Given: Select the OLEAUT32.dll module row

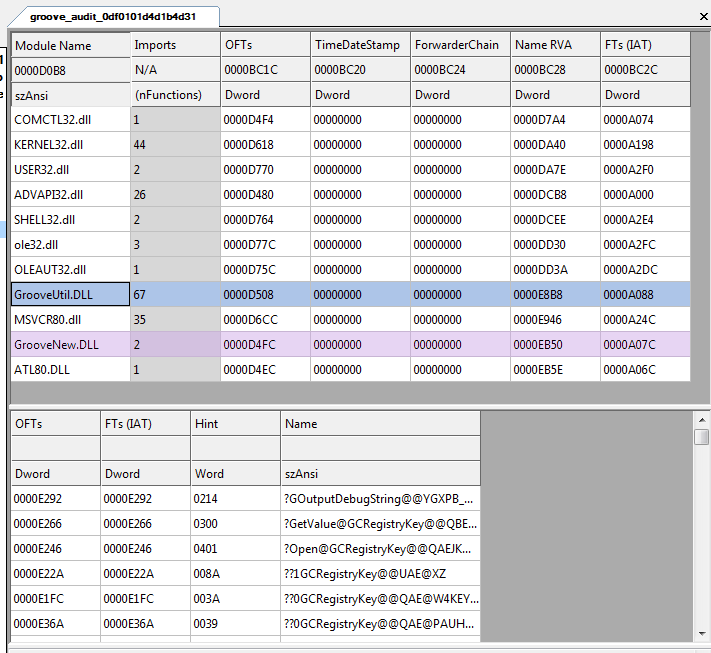Looking at the screenshot, I should (351, 269).
